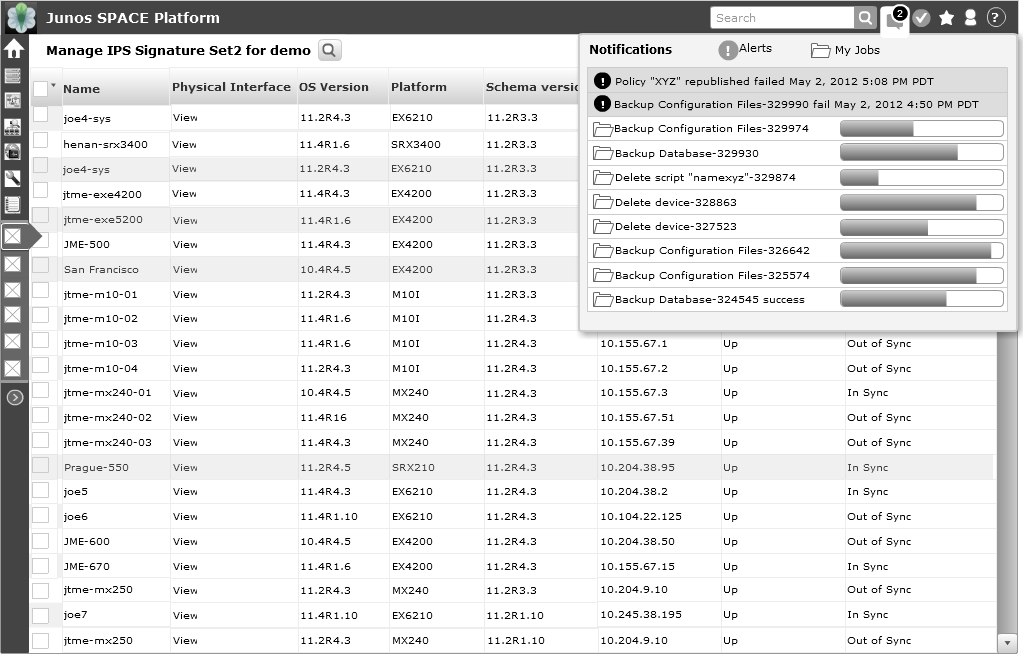The height and width of the screenshot is (654, 1023).
Task: Open the dropdown arrow beside the header checkbox
Action: (53, 86)
